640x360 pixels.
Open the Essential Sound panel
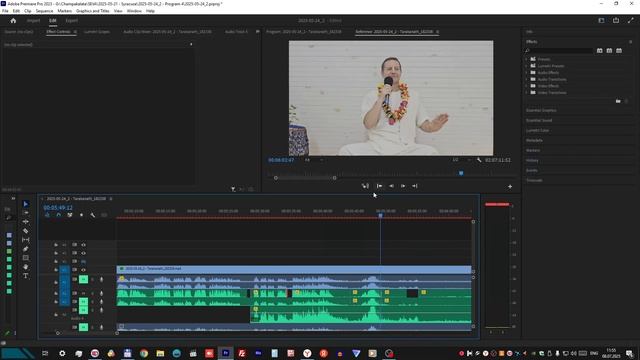coord(539,120)
